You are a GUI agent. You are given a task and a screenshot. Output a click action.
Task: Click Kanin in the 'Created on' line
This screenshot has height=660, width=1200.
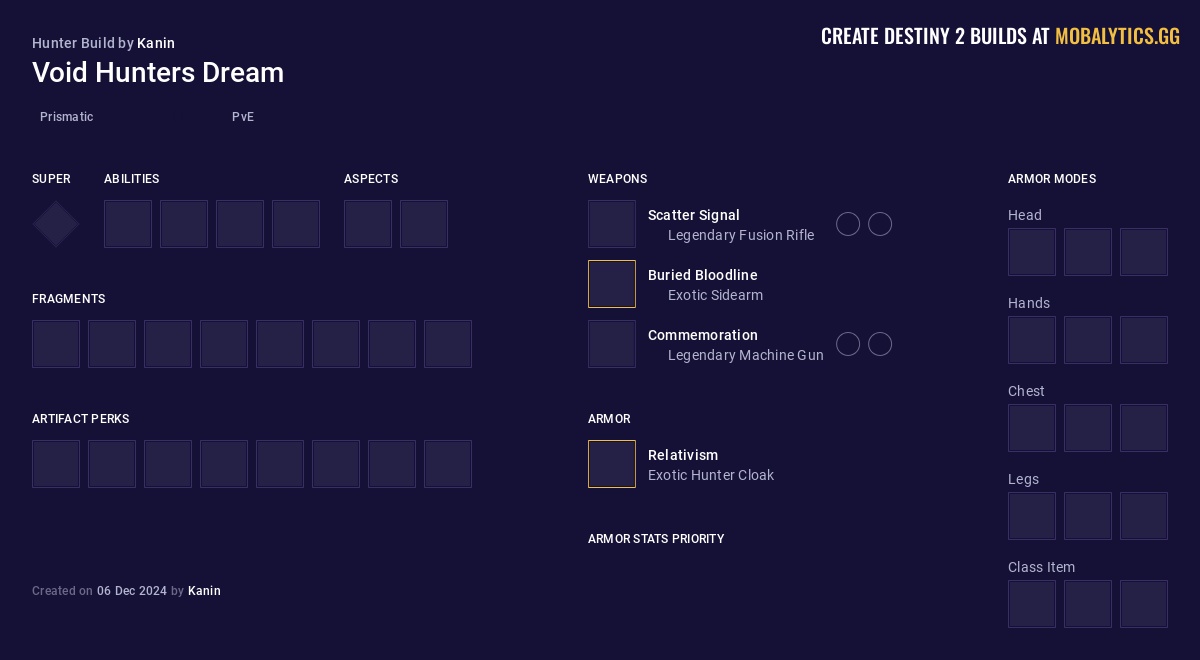click(x=204, y=591)
